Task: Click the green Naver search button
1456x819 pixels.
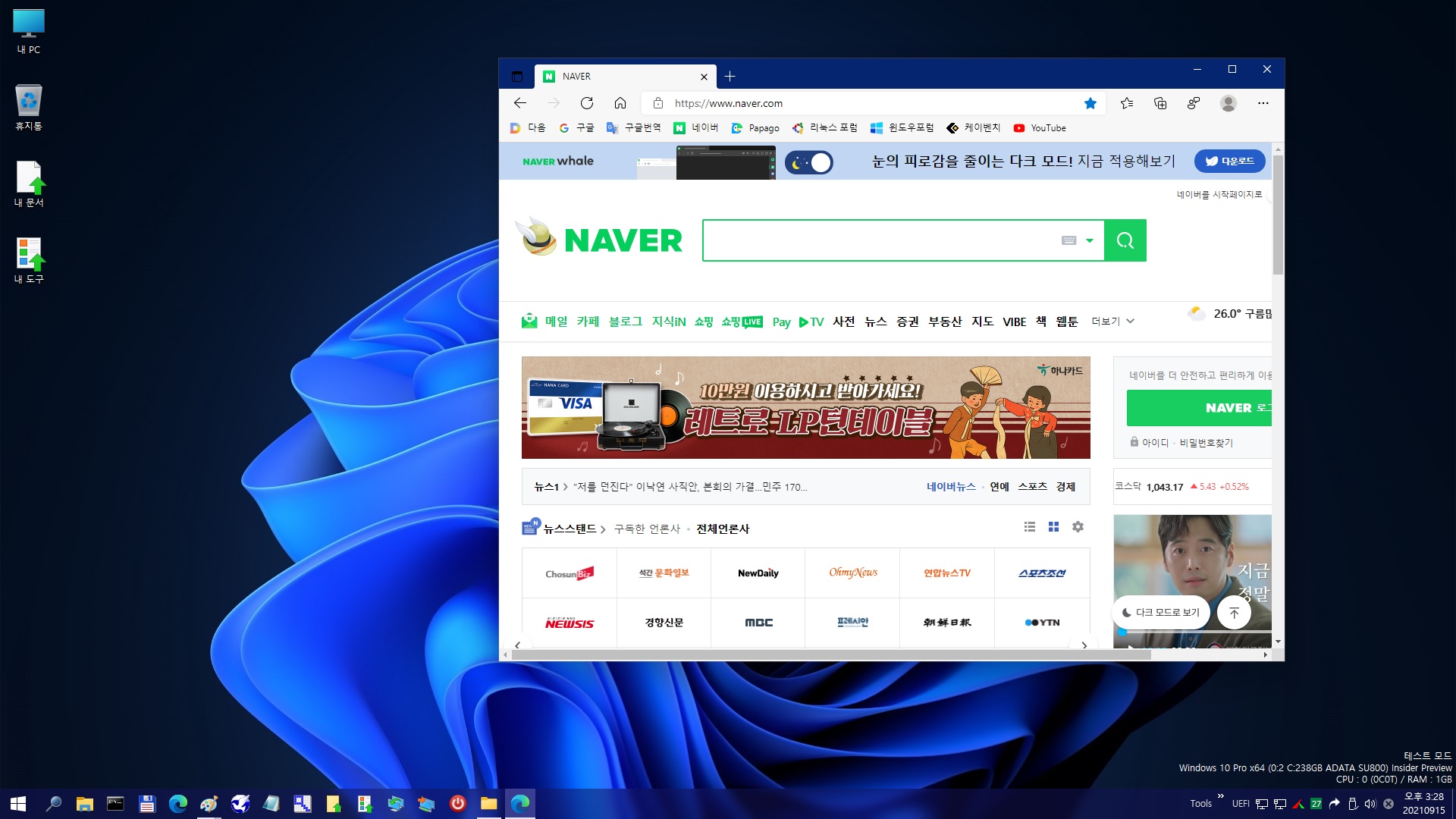Action: coord(1125,240)
